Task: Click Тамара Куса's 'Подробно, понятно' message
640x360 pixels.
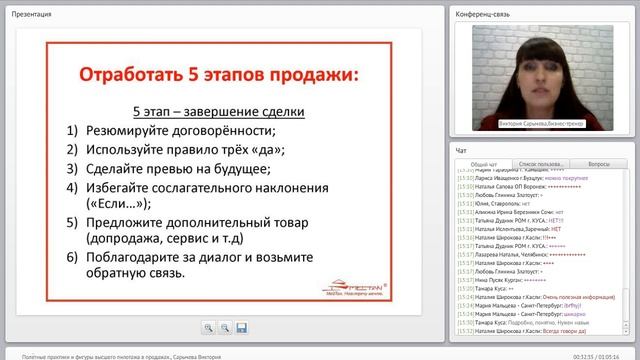Action: point(523,322)
